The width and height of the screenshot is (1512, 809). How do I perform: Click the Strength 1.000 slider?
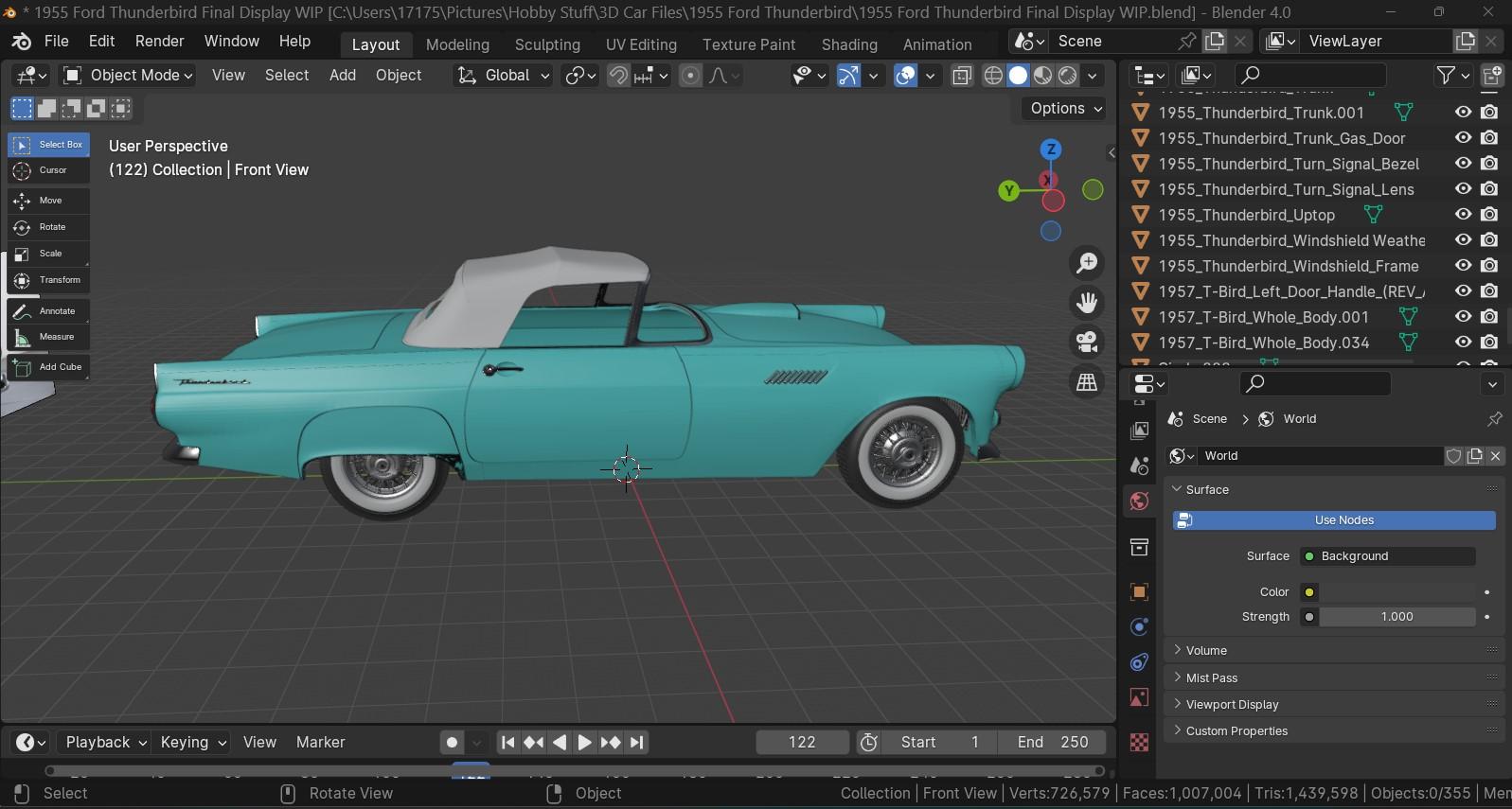(1397, 617)
